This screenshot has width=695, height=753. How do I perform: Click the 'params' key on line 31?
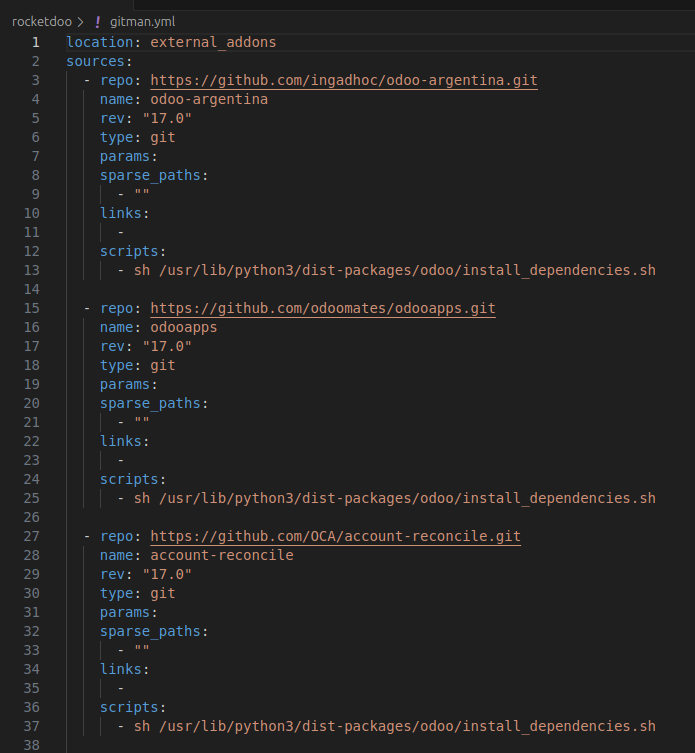[125, 613]
